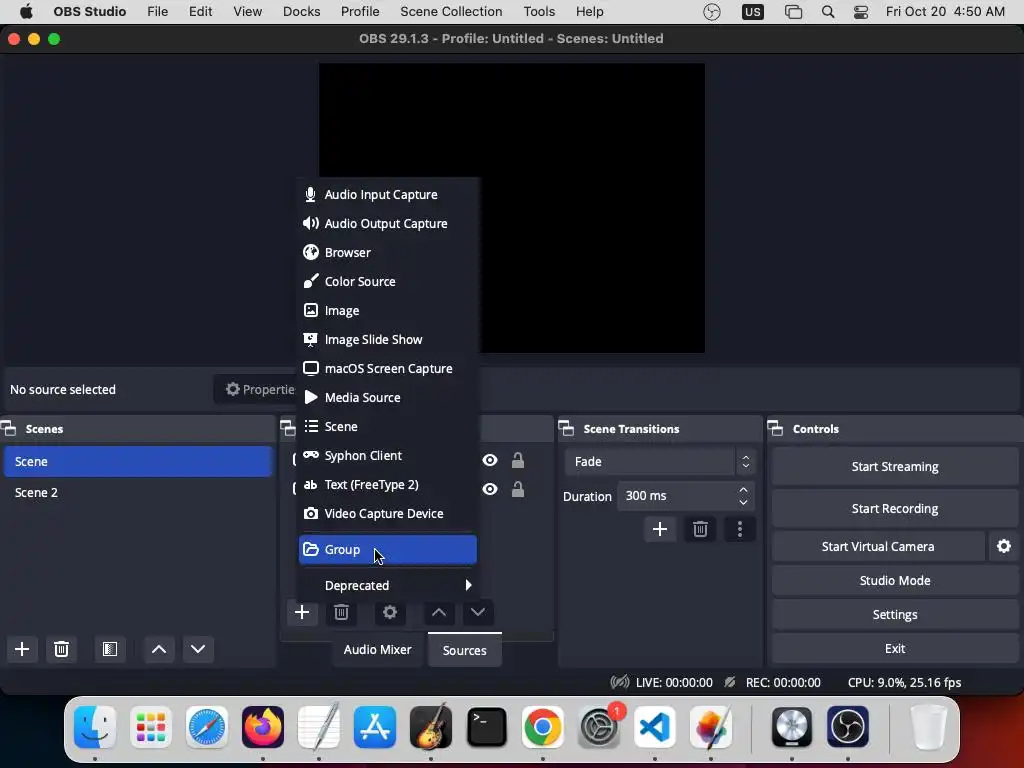Add a Syphon Client source
Screen dimensions: 1024x768
387,455
